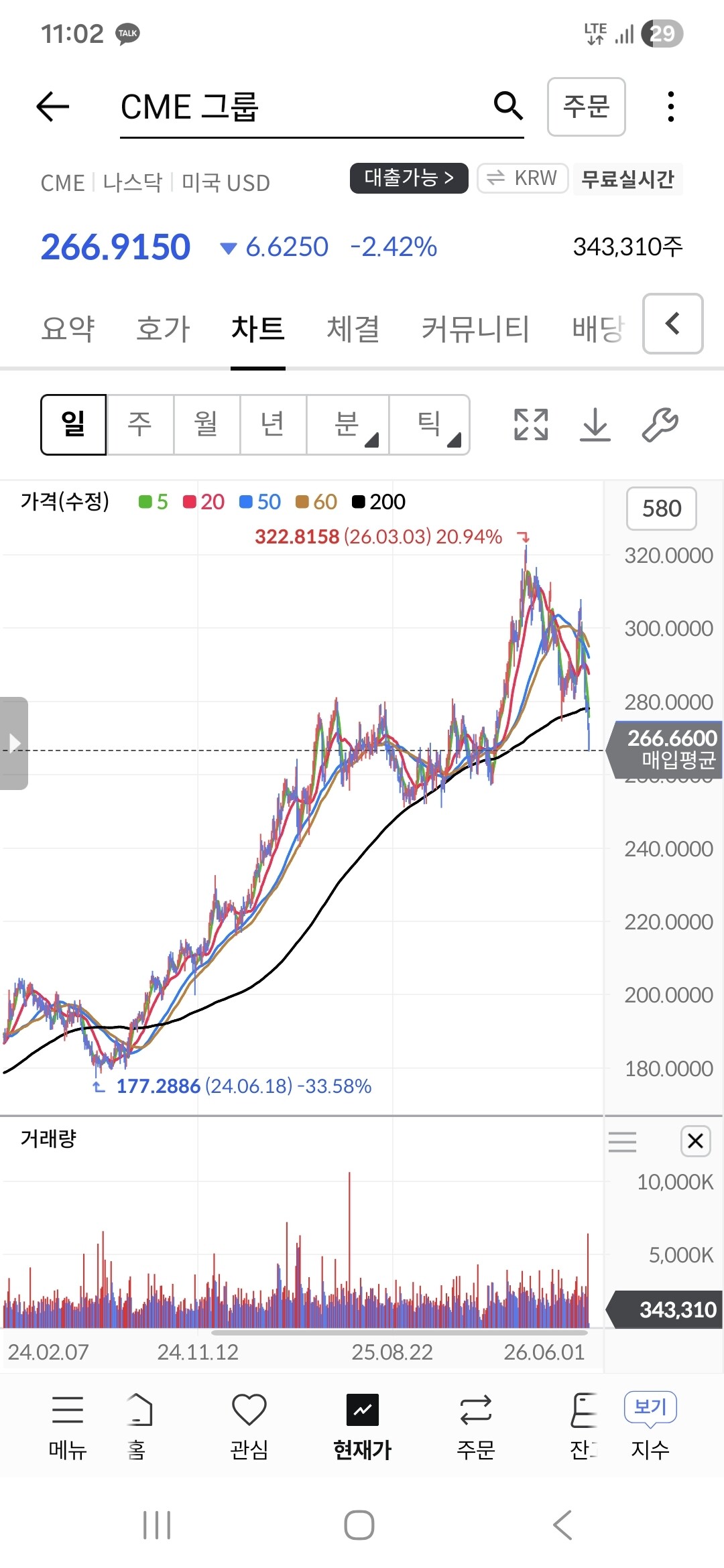This screenshot has height=1568, width=724.
Task: Open the 메뉴 bottom navigation
Action: [x=68, y=1427]
